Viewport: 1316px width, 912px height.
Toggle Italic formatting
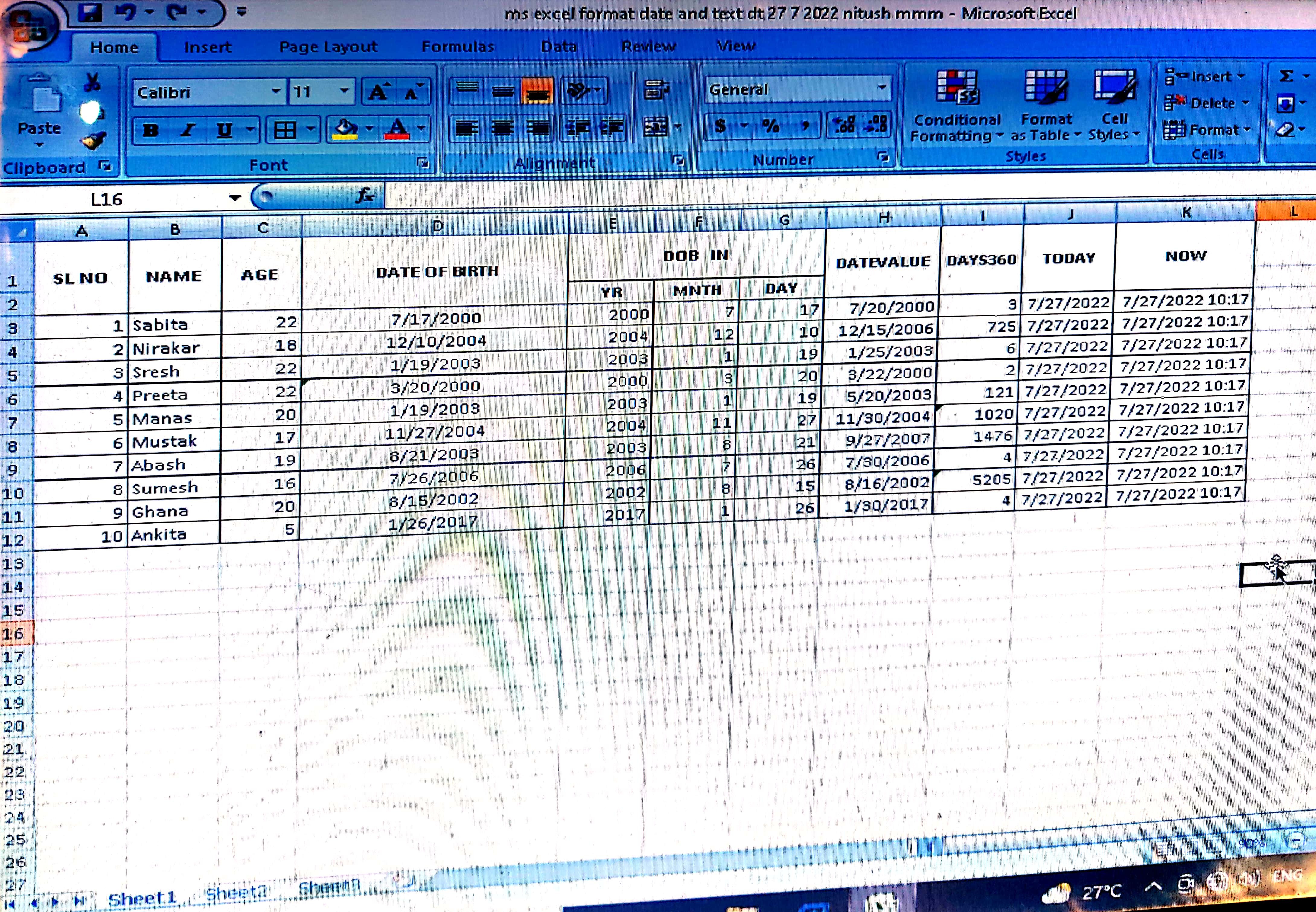pos(187,130)
